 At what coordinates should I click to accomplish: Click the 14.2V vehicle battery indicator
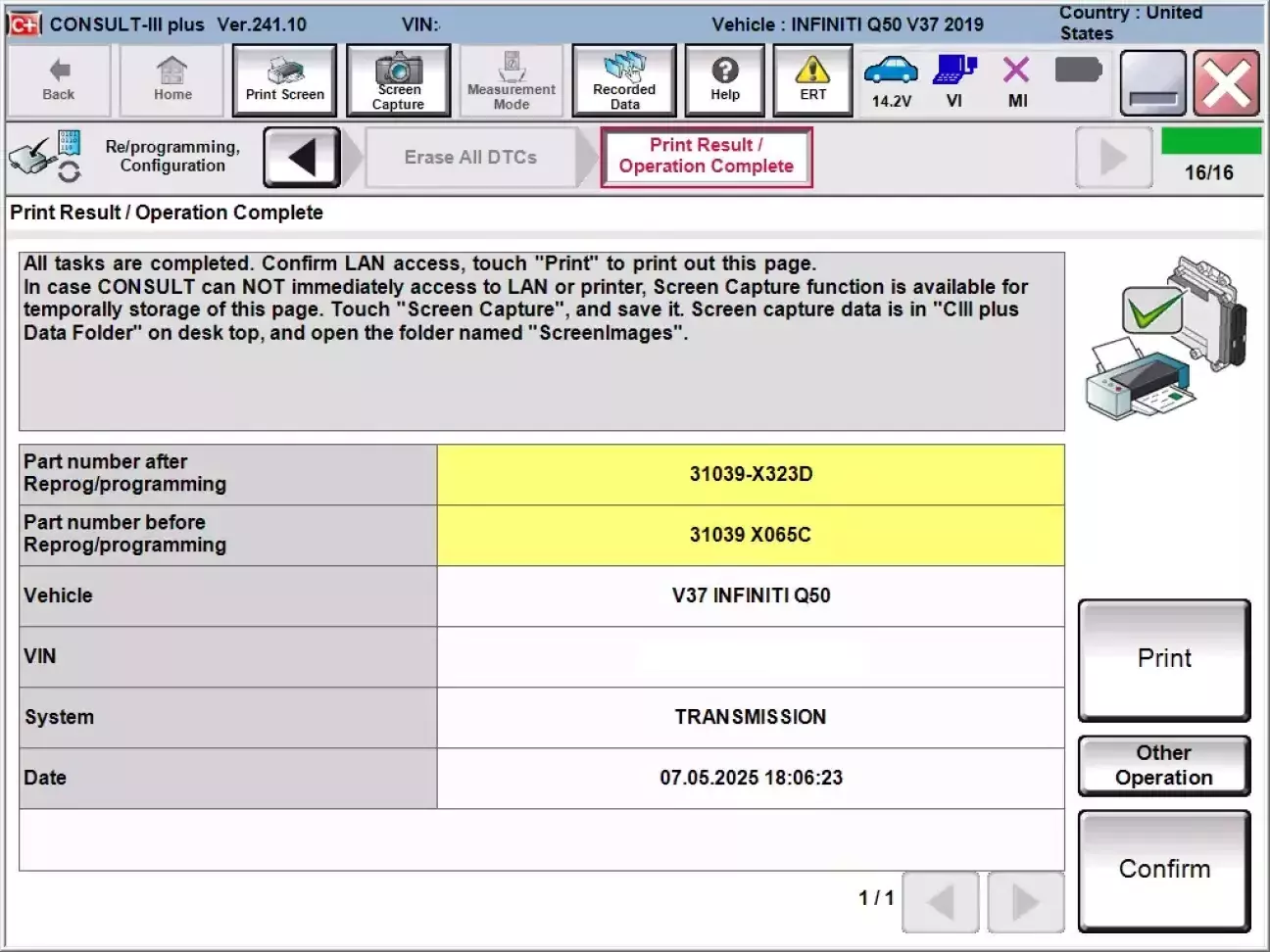click(x=892, y=80)
